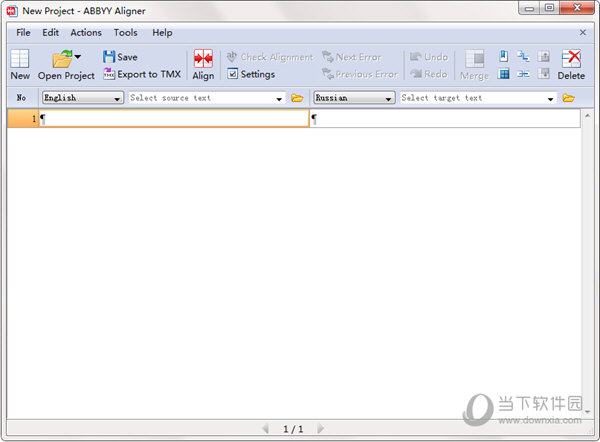The width and height of the screenshot is (600, 442).
Task: Minimize the ABBYY Aligner window
Action: click(529, 8)
